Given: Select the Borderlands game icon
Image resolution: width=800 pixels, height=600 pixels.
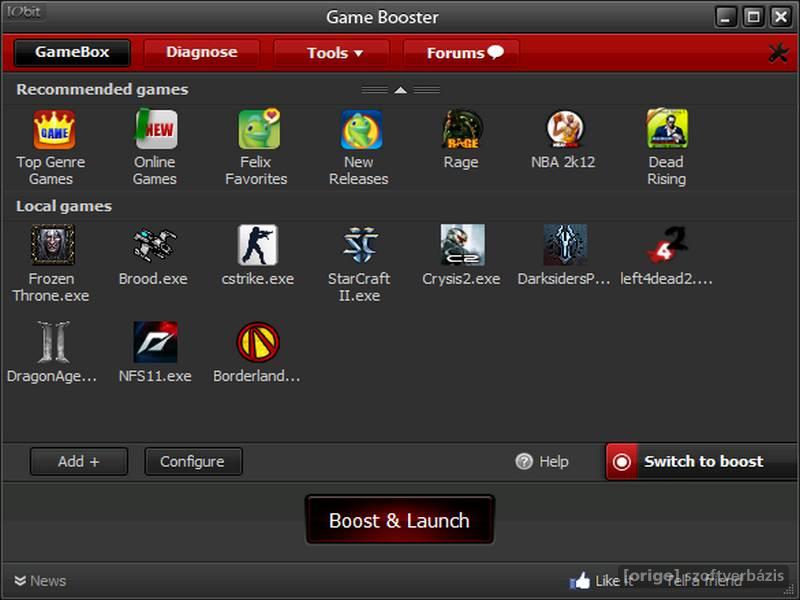Looking at the screenshot, I should pos(258,342).
